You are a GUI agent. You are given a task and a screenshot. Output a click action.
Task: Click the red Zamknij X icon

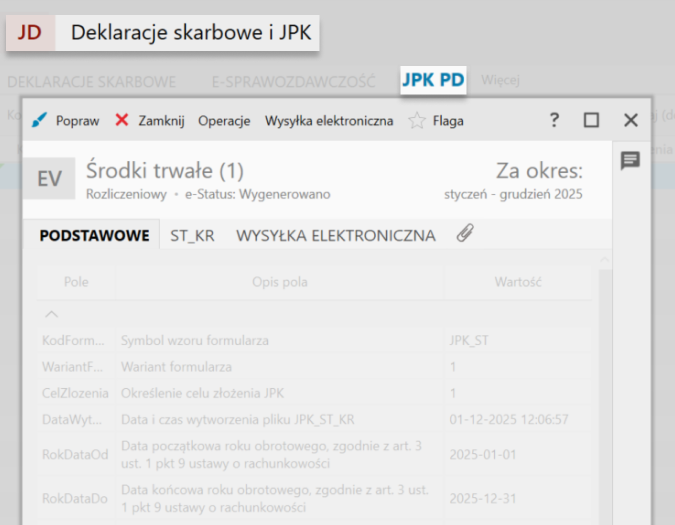pyautogui.click(x=122, y=120)
